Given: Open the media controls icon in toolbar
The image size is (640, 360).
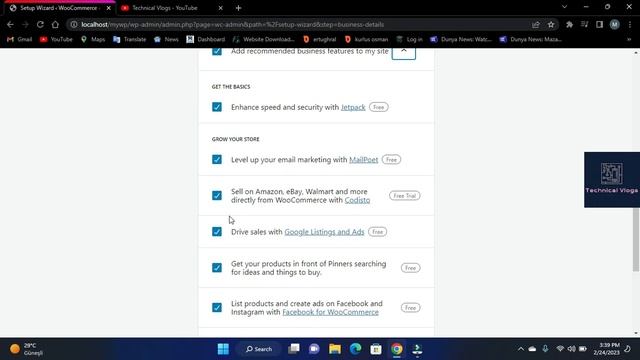Looking at the screenshot, I should click(584, 24).
